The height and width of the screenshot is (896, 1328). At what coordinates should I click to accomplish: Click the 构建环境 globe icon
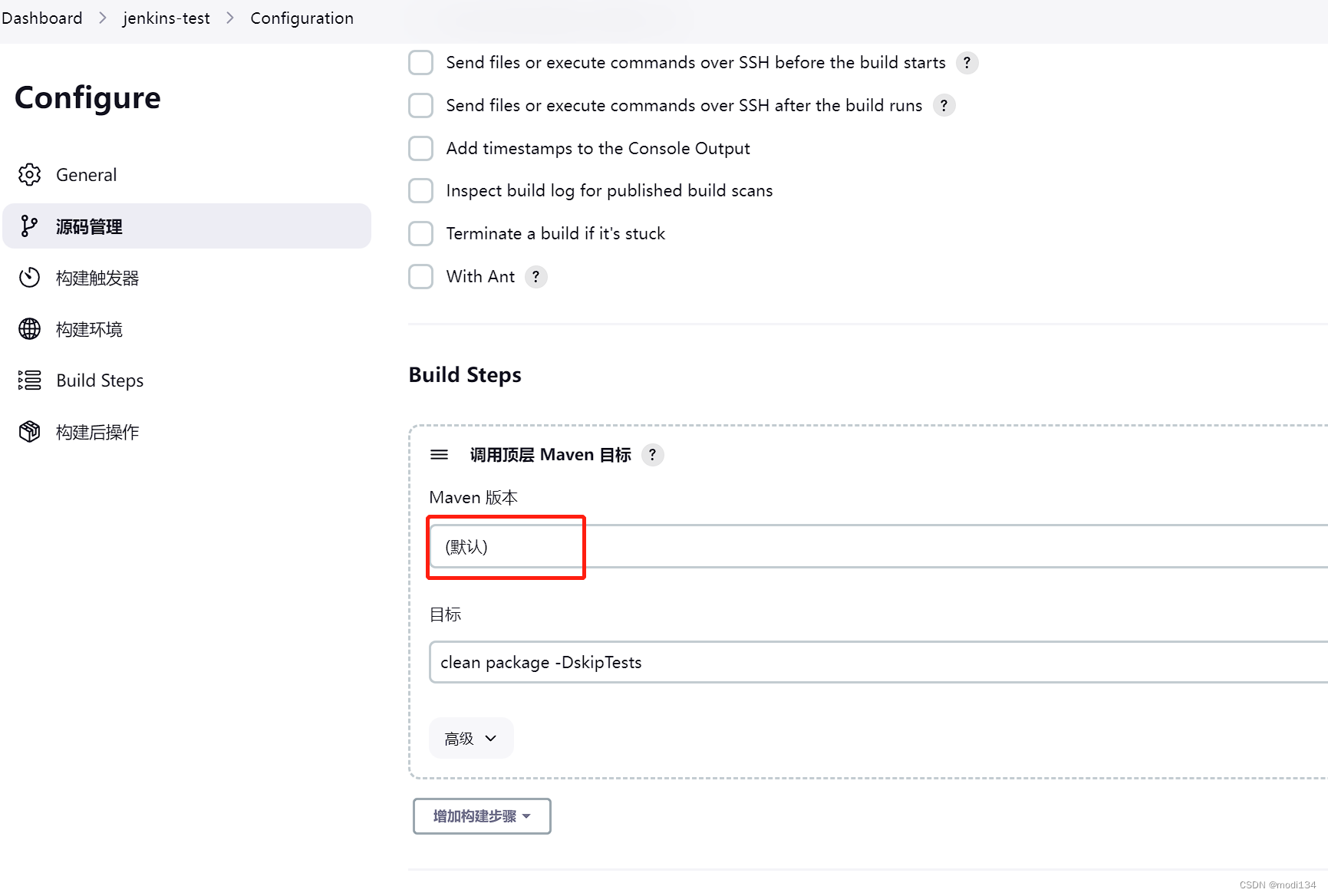(x=29, y=328)
